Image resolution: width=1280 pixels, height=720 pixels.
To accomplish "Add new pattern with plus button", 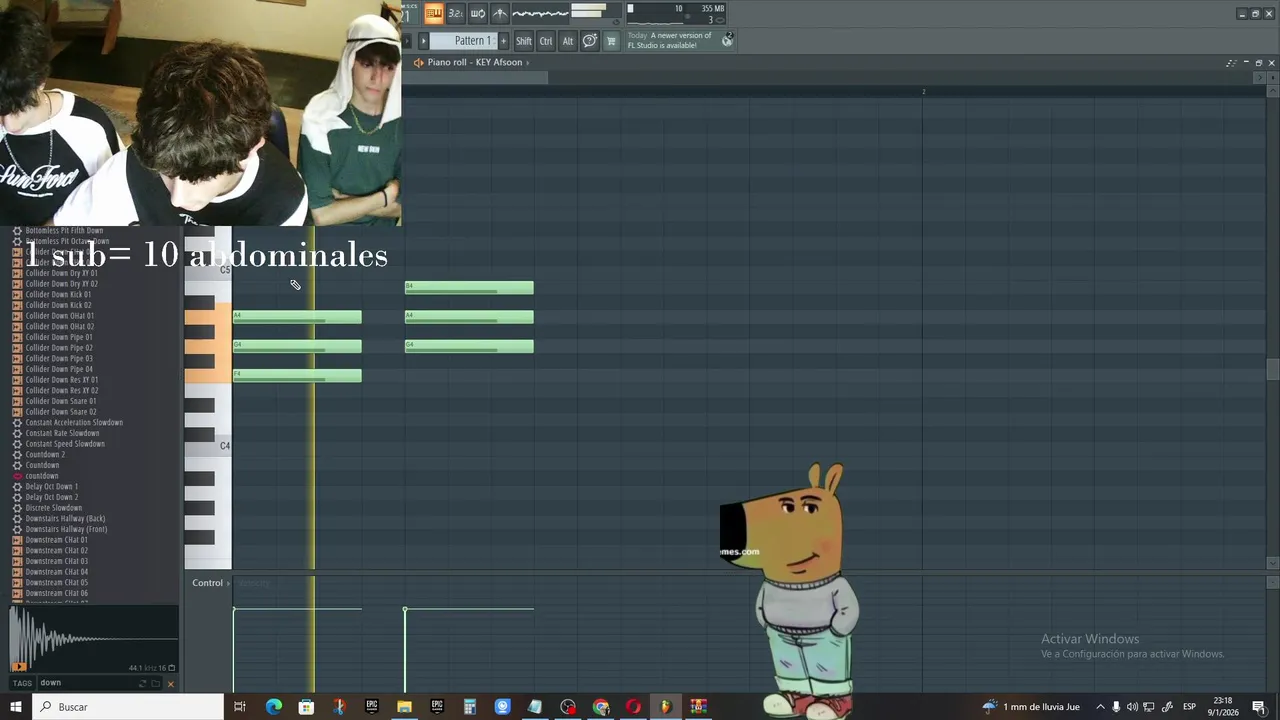I will pyautogui.click(x=503, y=41).
